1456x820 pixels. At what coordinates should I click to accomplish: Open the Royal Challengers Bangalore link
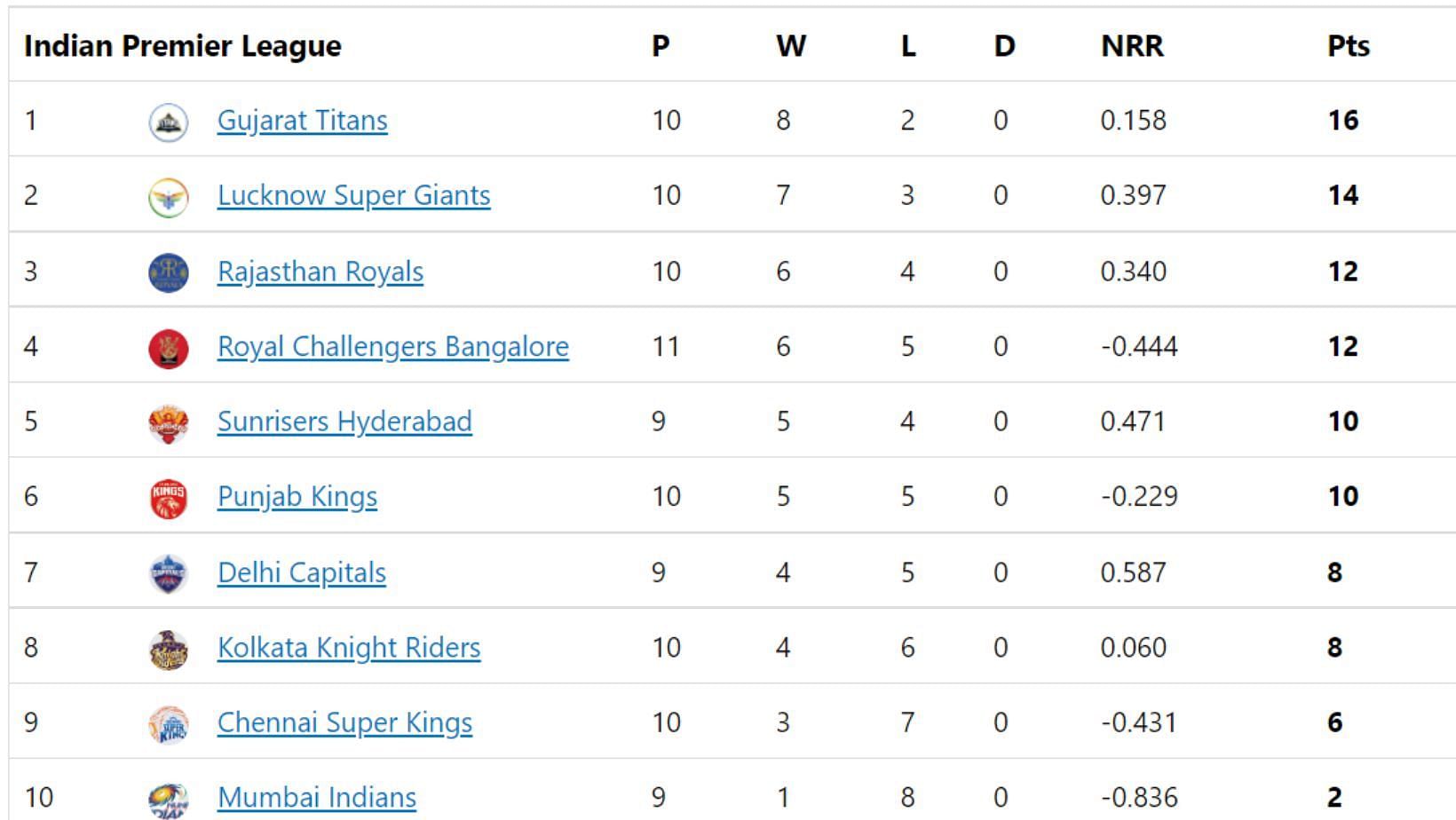(x=392, y=346)
